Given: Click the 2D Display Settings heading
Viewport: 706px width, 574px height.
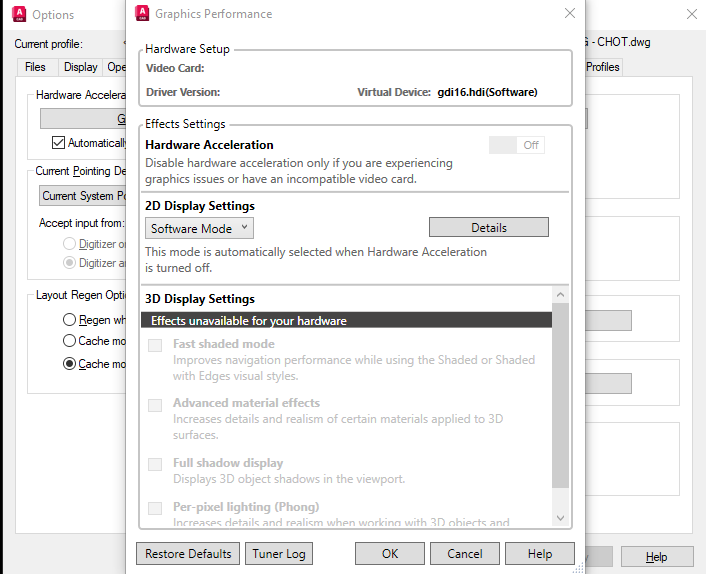Looking at the screenshot, I should pyautogui.click(x=199, y=206).
